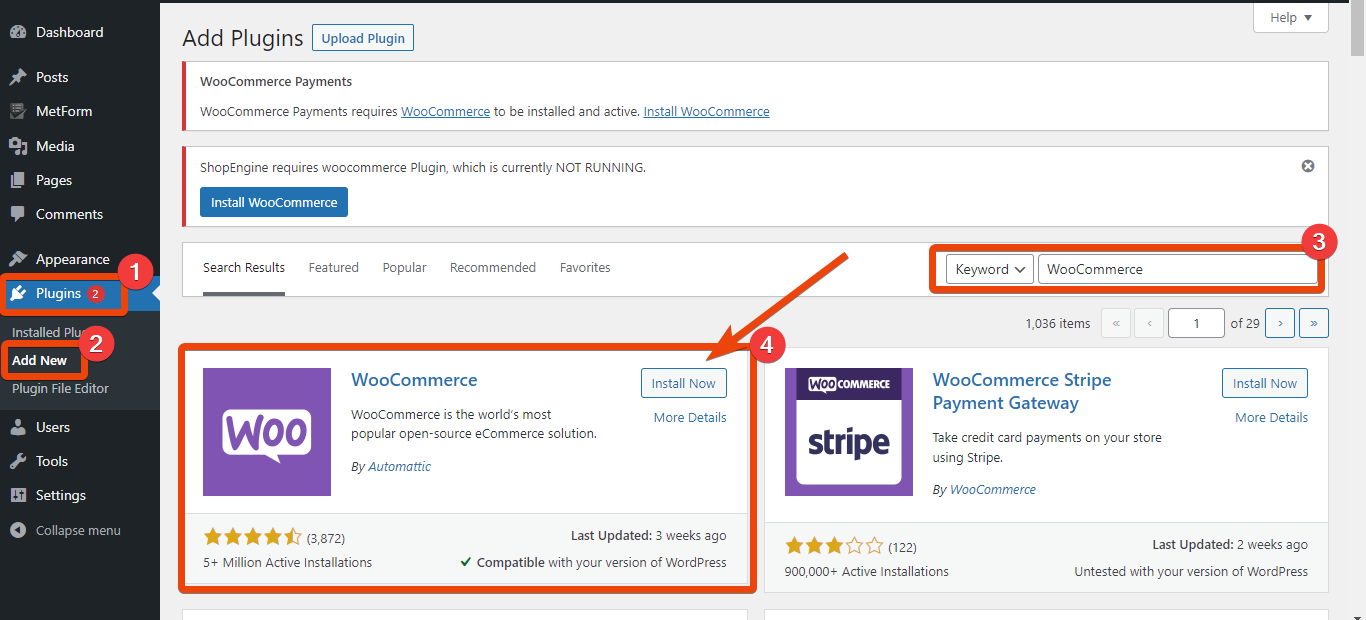The width and height of the screenshot is (1366, 620).
Task: Open the Keyword search type dropdown
Action: pyautogui.click(x=990, y=269)
